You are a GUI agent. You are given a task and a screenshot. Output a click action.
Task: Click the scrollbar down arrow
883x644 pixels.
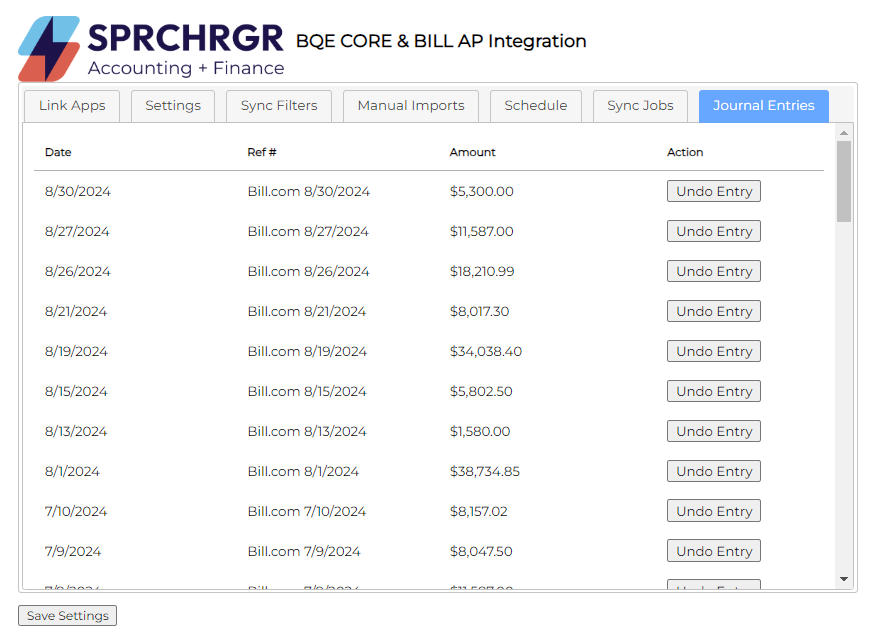[x=844, y=579]
